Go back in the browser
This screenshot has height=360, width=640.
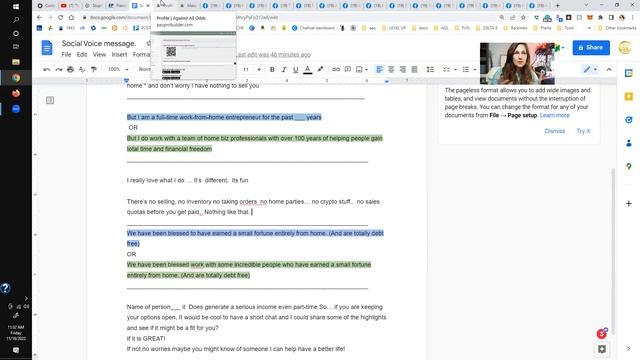(39, 18)
